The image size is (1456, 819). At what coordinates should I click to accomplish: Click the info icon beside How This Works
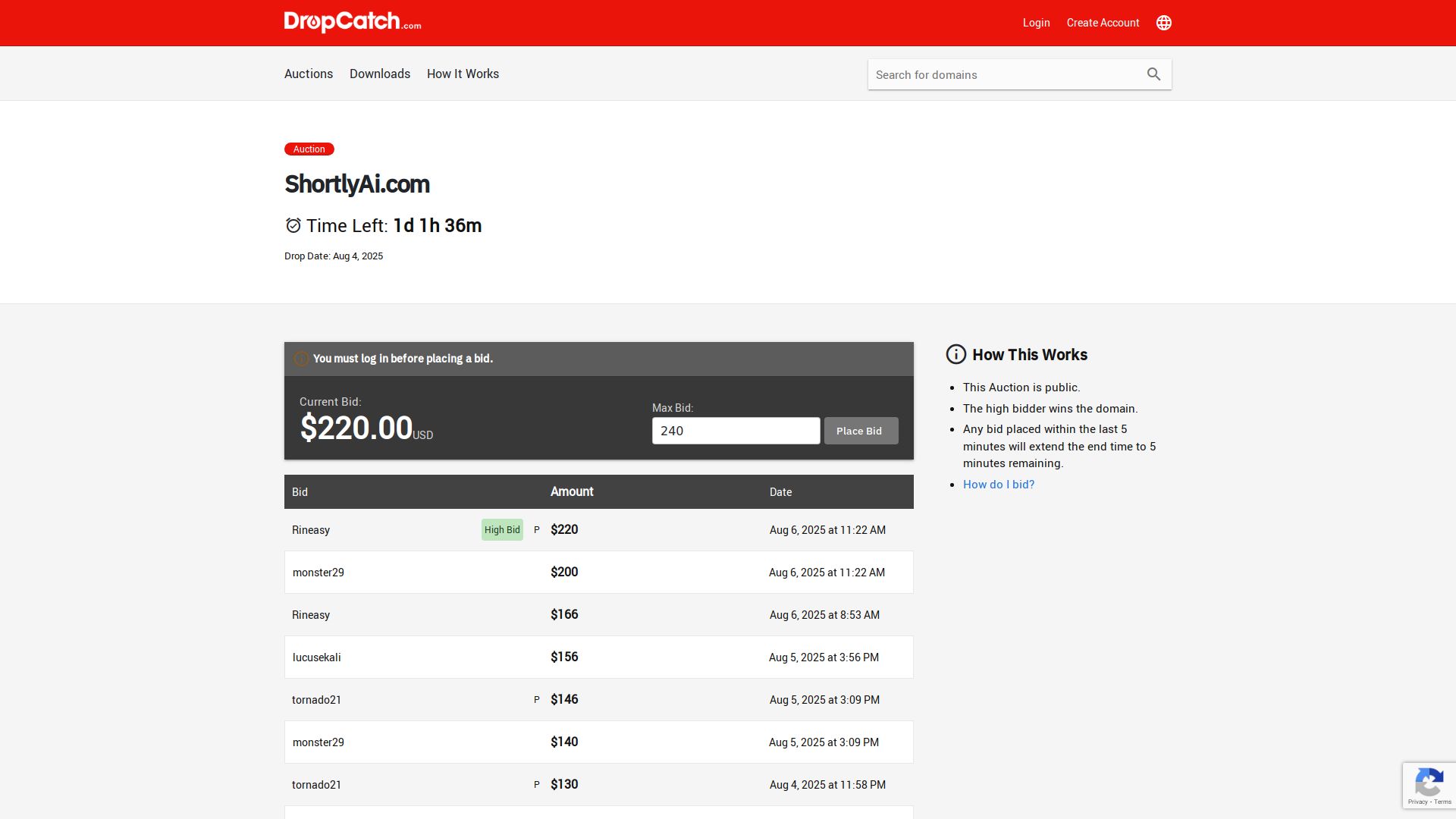pyautogui.click(x=955, y=354)
